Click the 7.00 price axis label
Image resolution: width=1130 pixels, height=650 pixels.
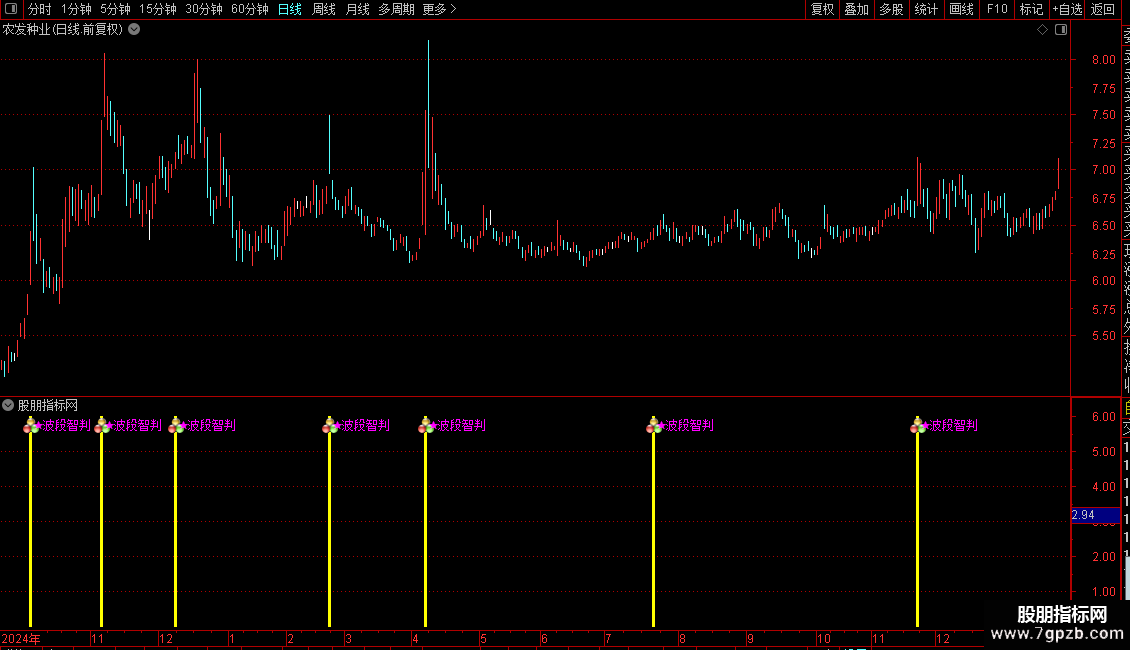pos(1103,170)
